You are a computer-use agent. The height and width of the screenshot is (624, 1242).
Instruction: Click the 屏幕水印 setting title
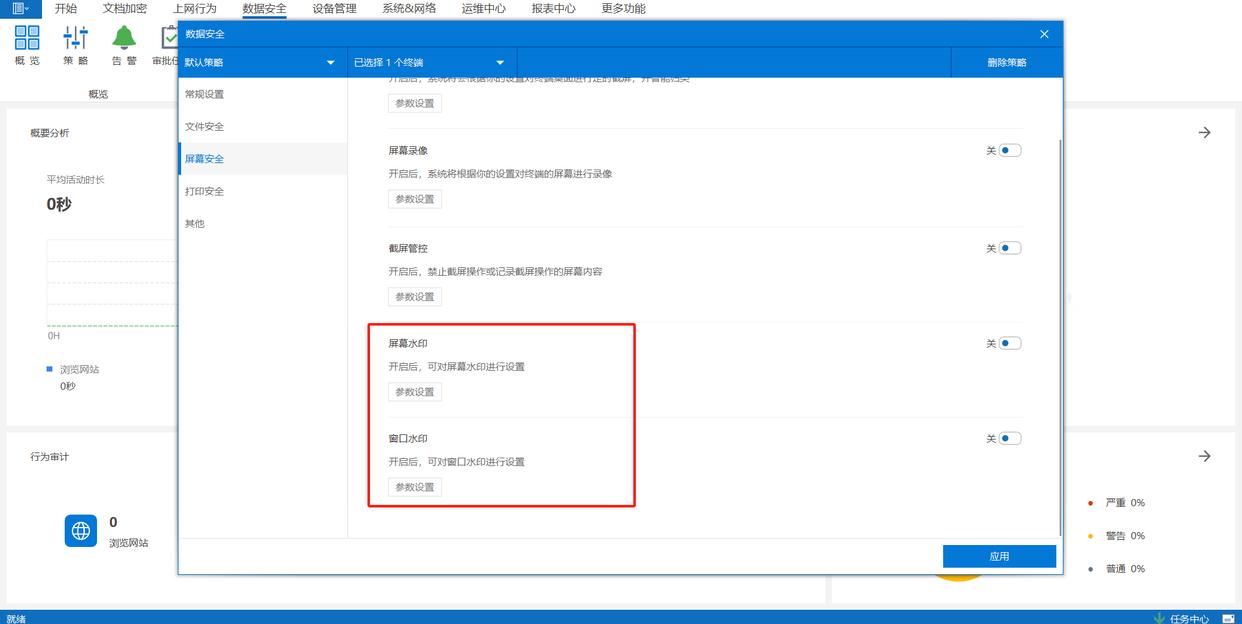tap(408, 343)
